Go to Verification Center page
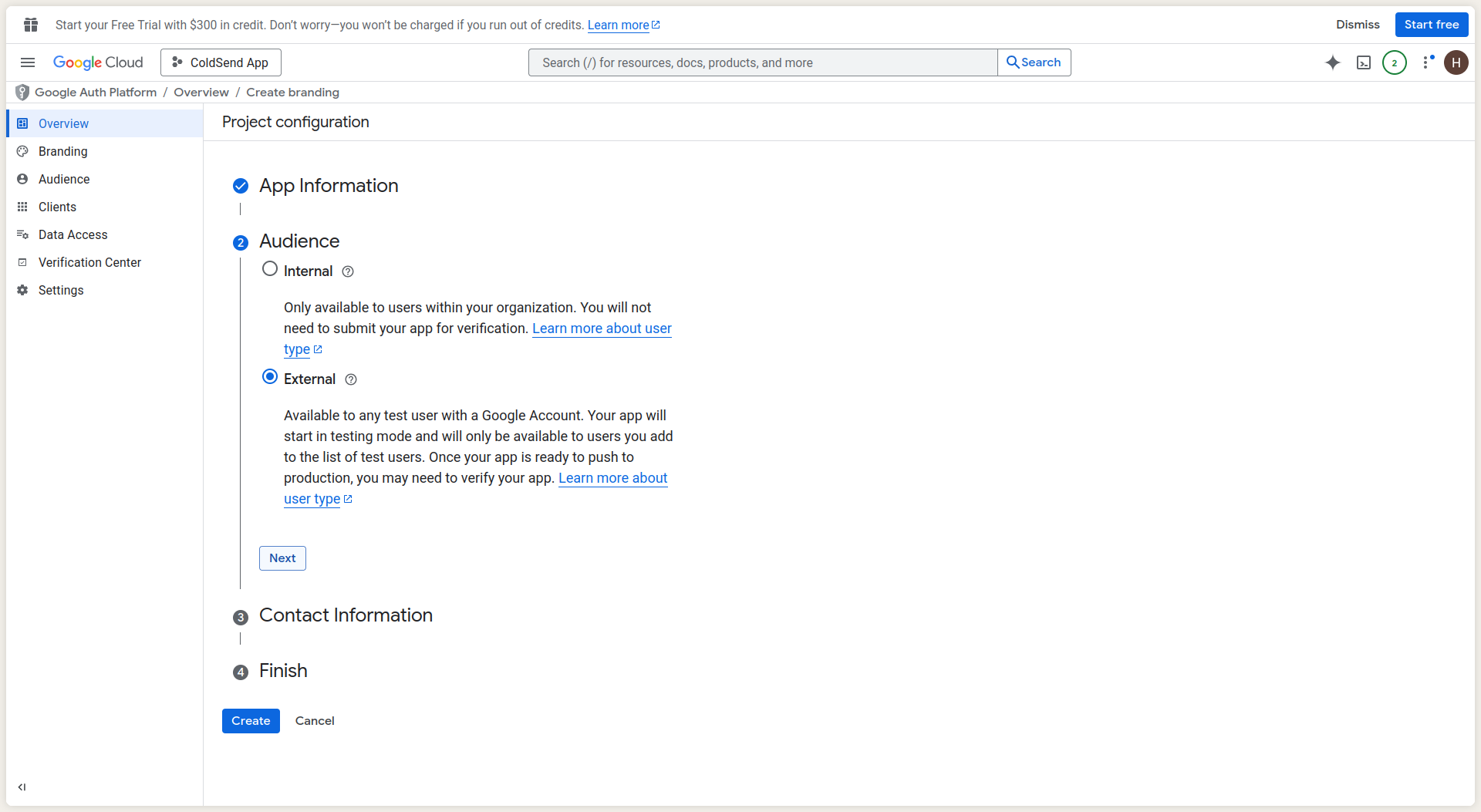 (89, 262)
